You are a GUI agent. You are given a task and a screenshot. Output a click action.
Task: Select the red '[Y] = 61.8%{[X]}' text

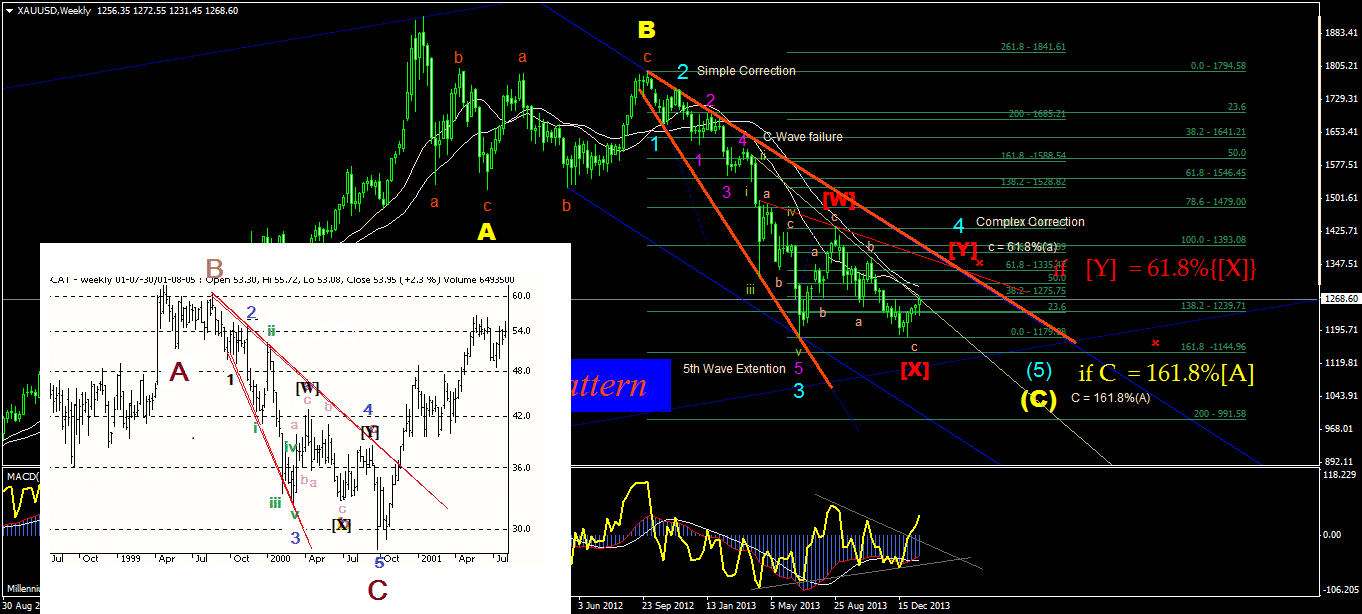(x=1171, y=268)
